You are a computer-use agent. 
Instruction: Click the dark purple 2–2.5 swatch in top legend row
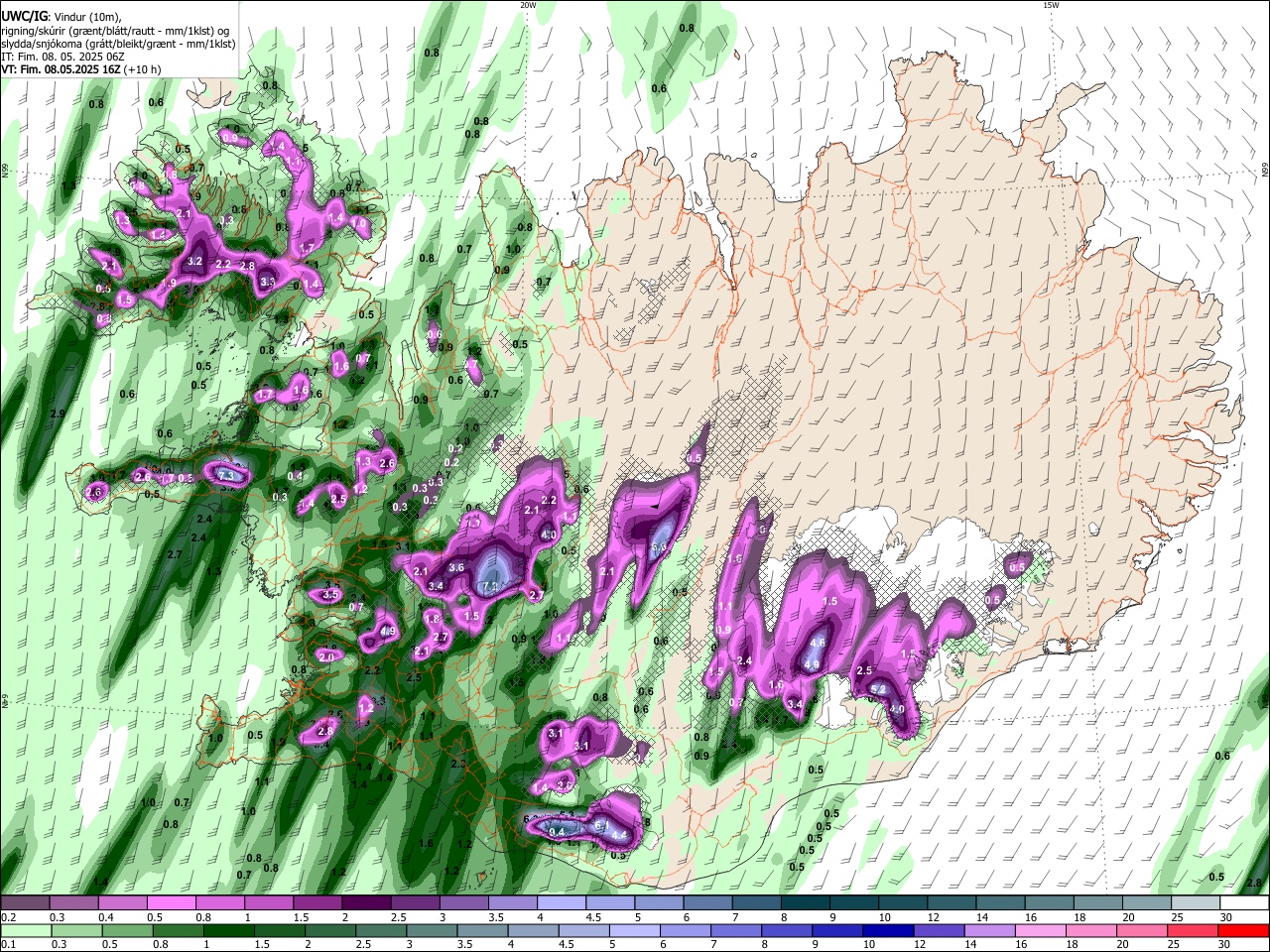(x=366, y=903)
